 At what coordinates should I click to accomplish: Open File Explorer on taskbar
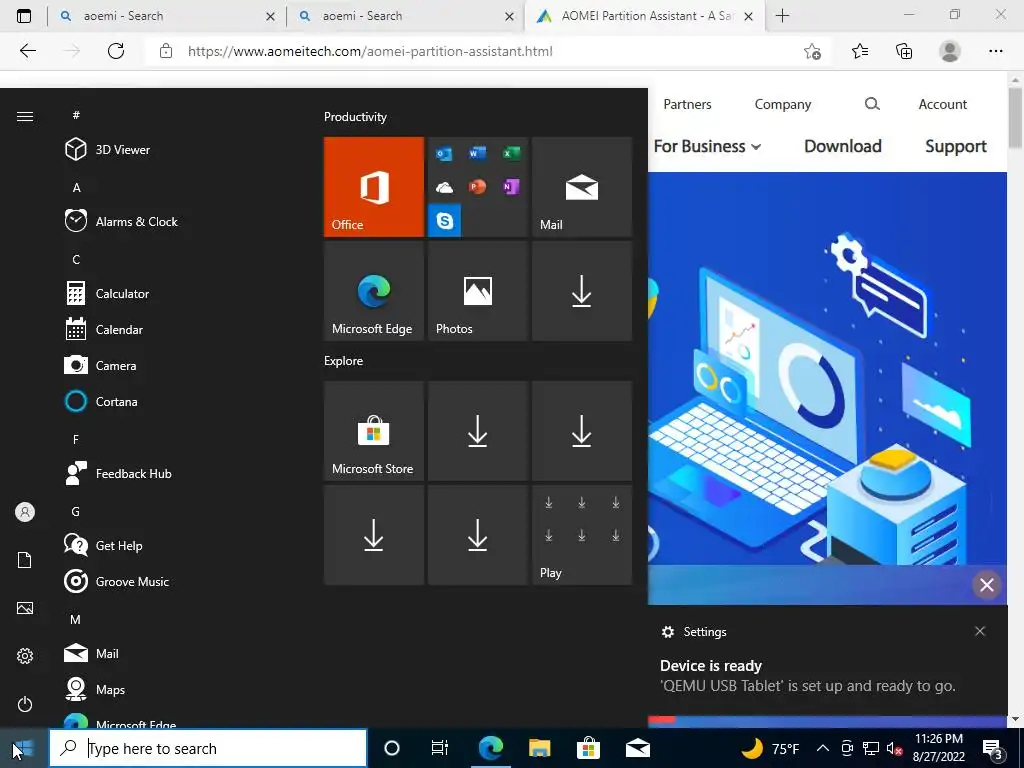(539, 748)
